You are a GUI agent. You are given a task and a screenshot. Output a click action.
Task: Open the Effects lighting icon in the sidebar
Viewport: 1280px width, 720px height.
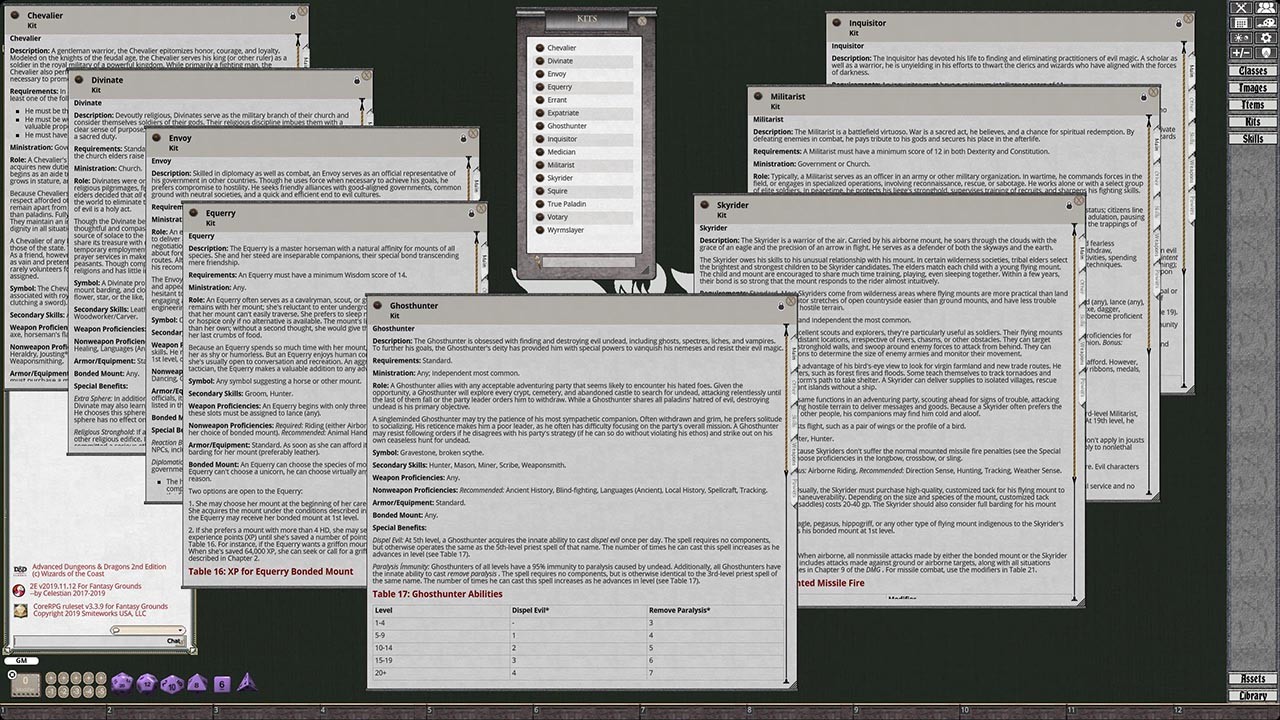coord(1240,37)
